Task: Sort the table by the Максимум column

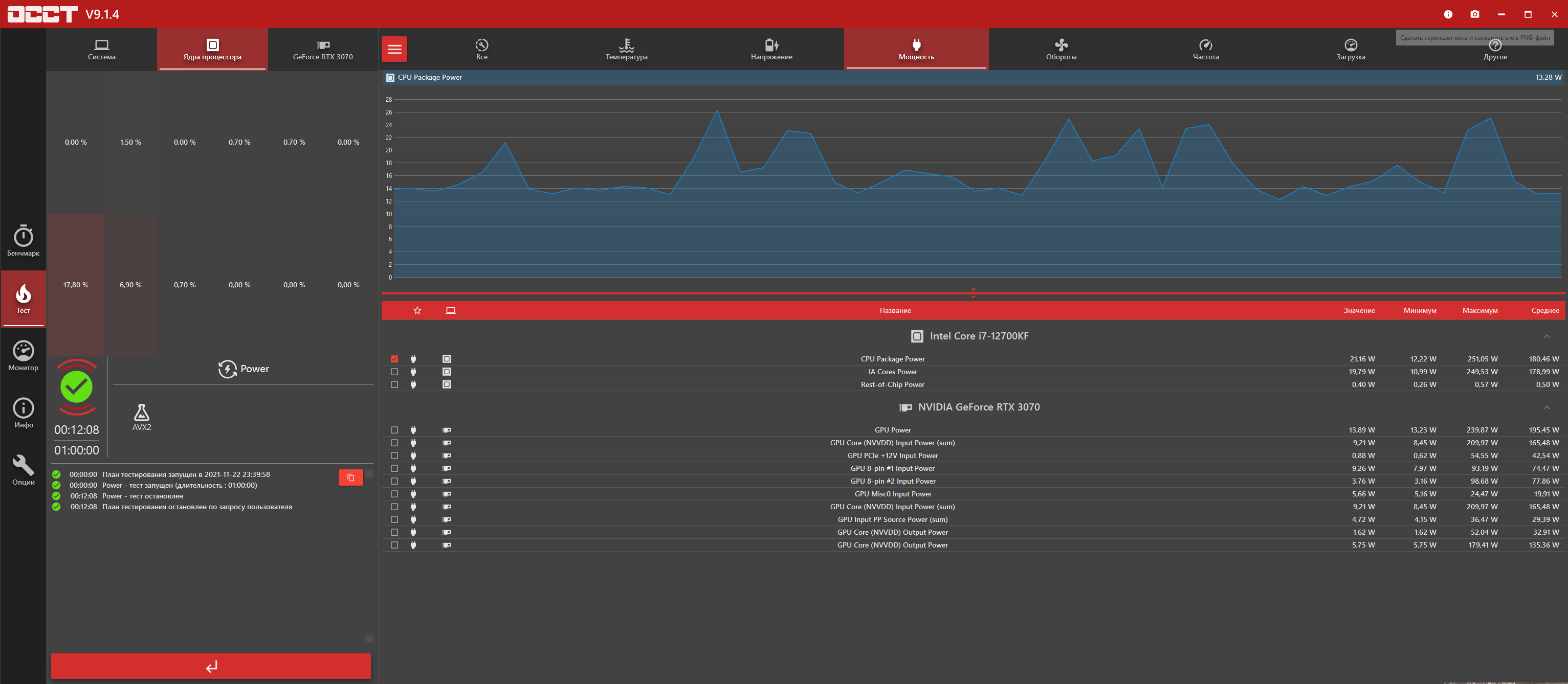Action: pos(1479,311)
